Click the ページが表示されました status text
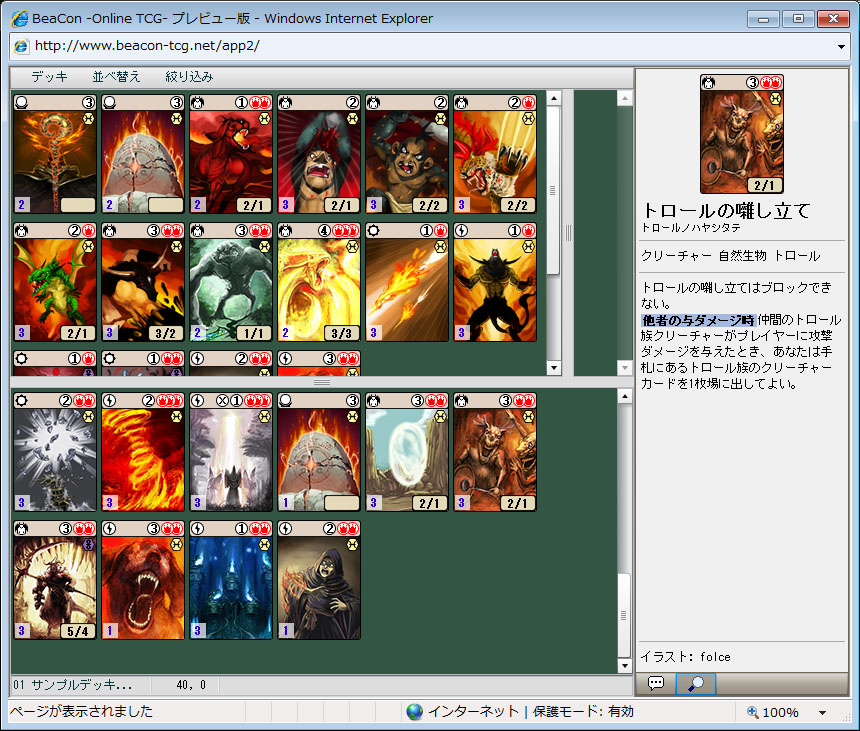860x731 pixels. (81, 711)
